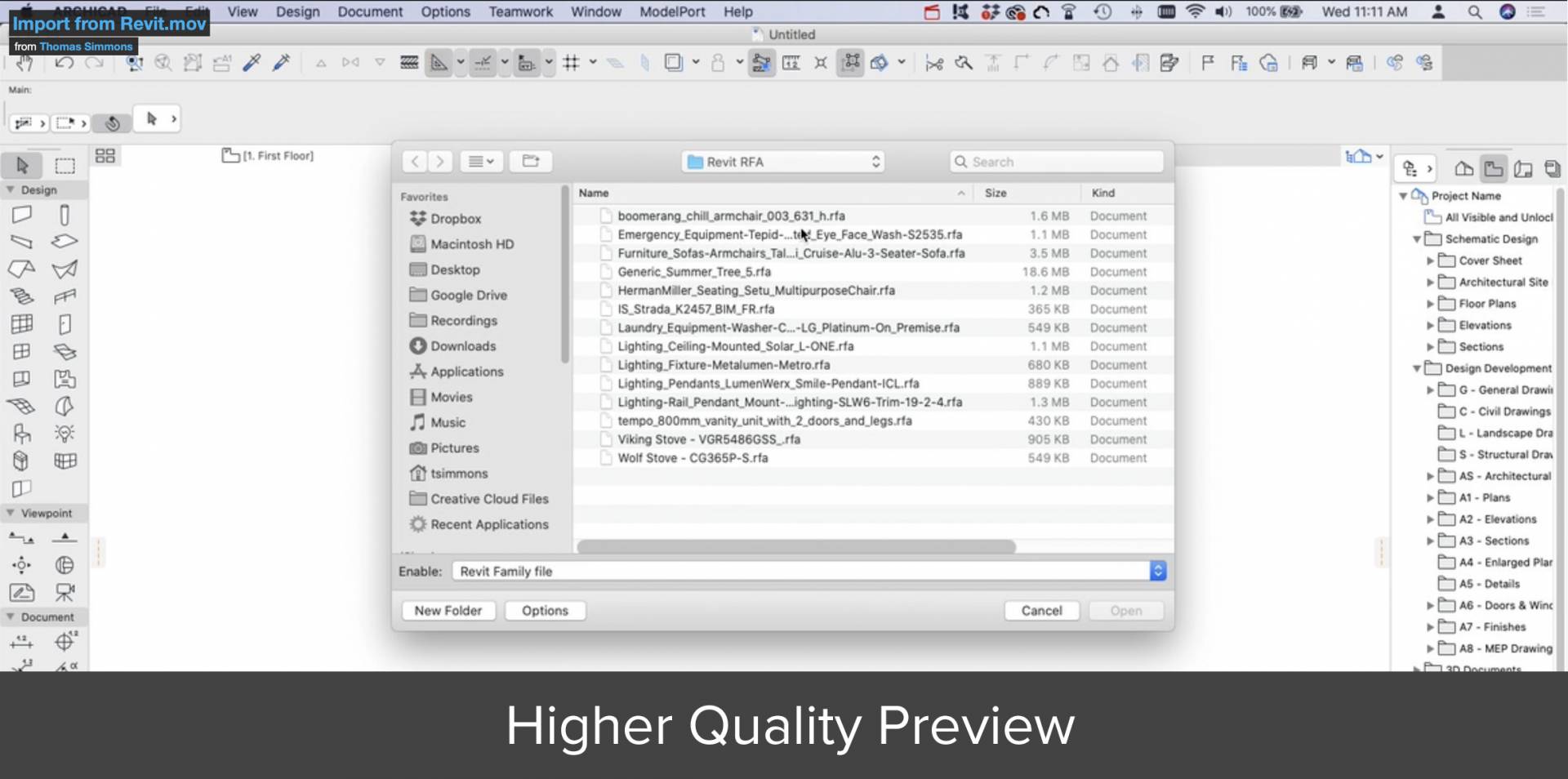
Task: Select the Camera tool
Action: [65, 592]
